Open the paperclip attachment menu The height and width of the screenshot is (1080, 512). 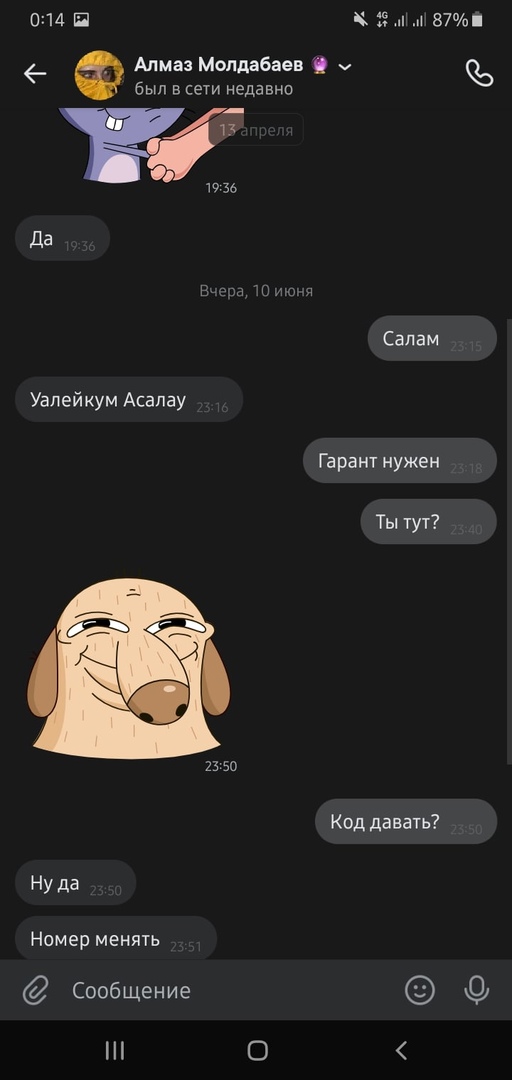(34, 991)
